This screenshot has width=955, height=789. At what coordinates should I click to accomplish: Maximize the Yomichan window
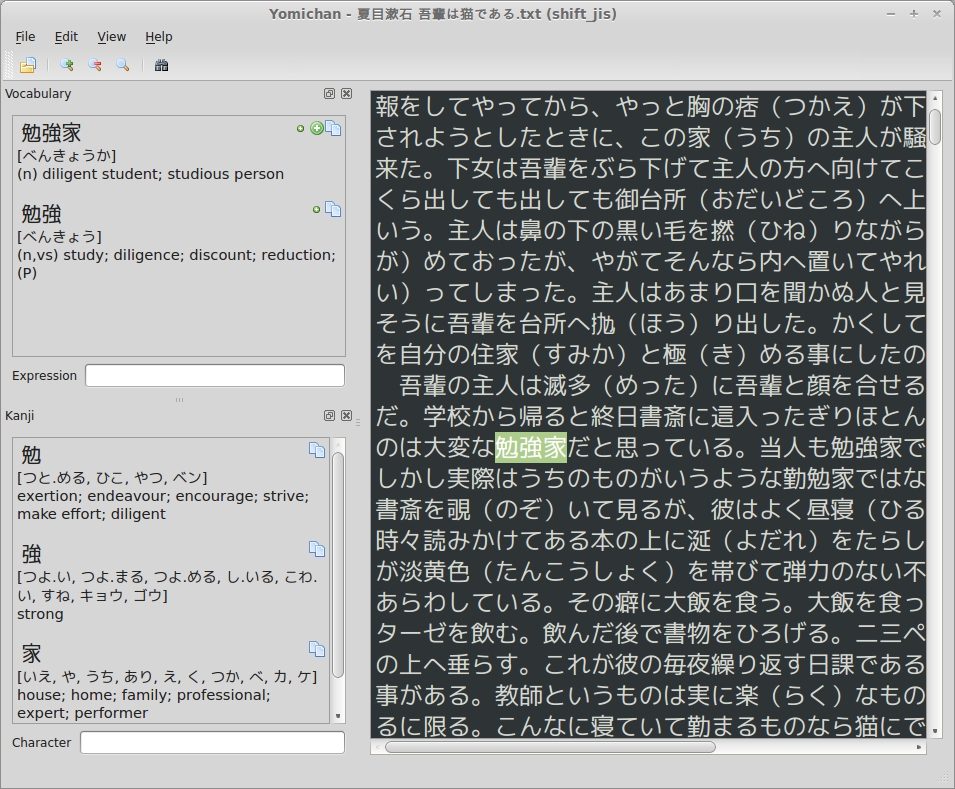pos(914,14)
